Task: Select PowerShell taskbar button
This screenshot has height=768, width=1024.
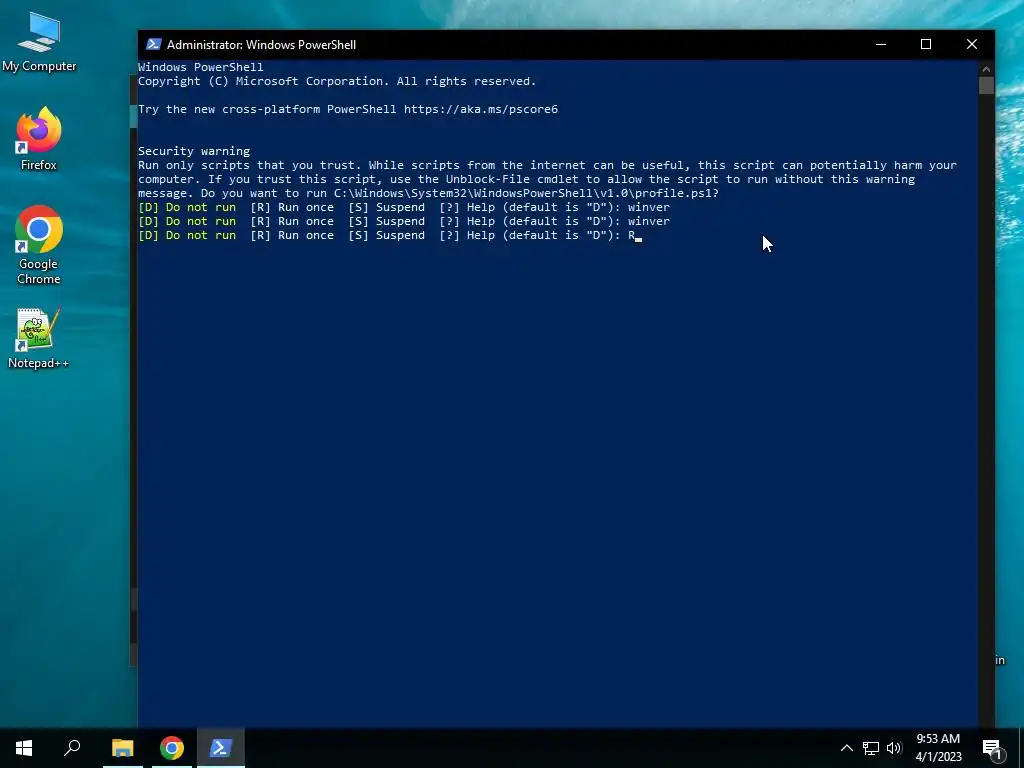Action: point(221,748)
